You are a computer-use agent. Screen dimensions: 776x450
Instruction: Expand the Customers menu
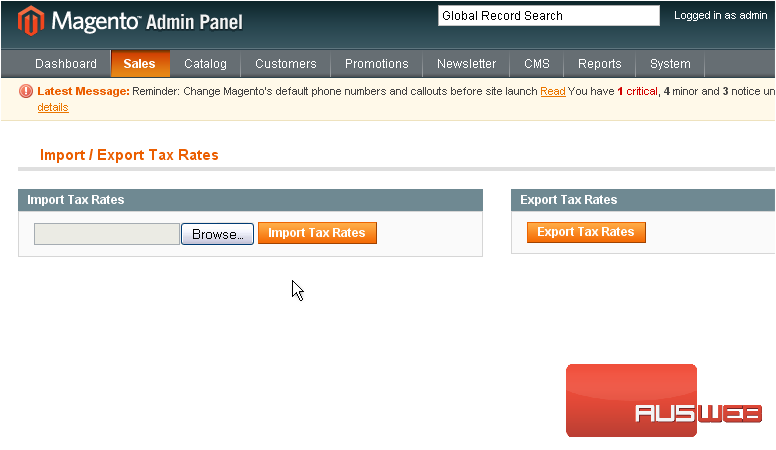click(285, 64)
